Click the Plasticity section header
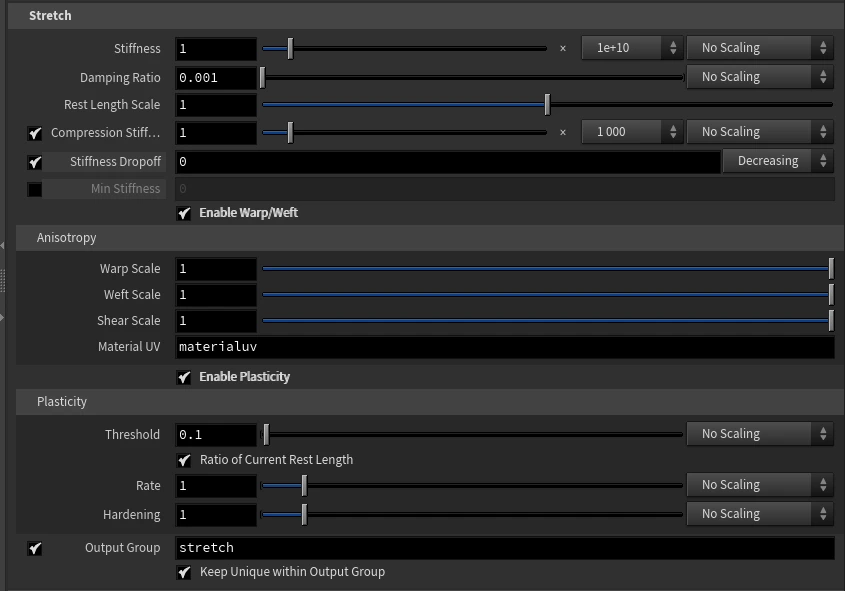The image size is (845, 591). point(430,401)
